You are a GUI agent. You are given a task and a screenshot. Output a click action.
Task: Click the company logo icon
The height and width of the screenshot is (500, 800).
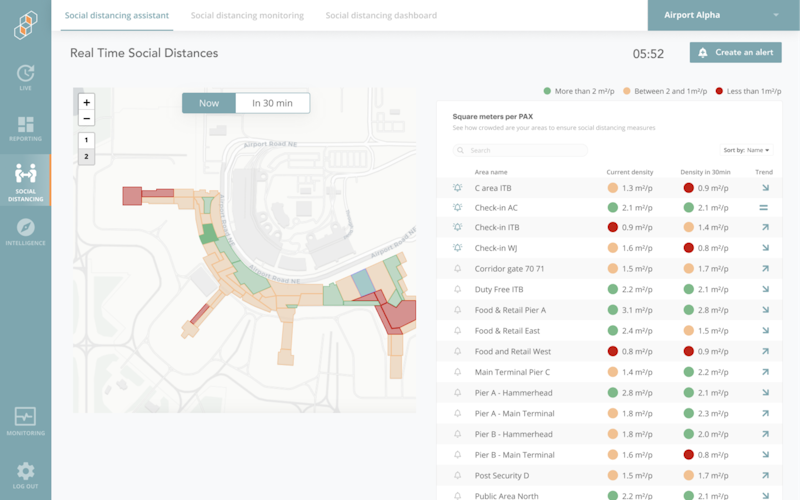25,24
